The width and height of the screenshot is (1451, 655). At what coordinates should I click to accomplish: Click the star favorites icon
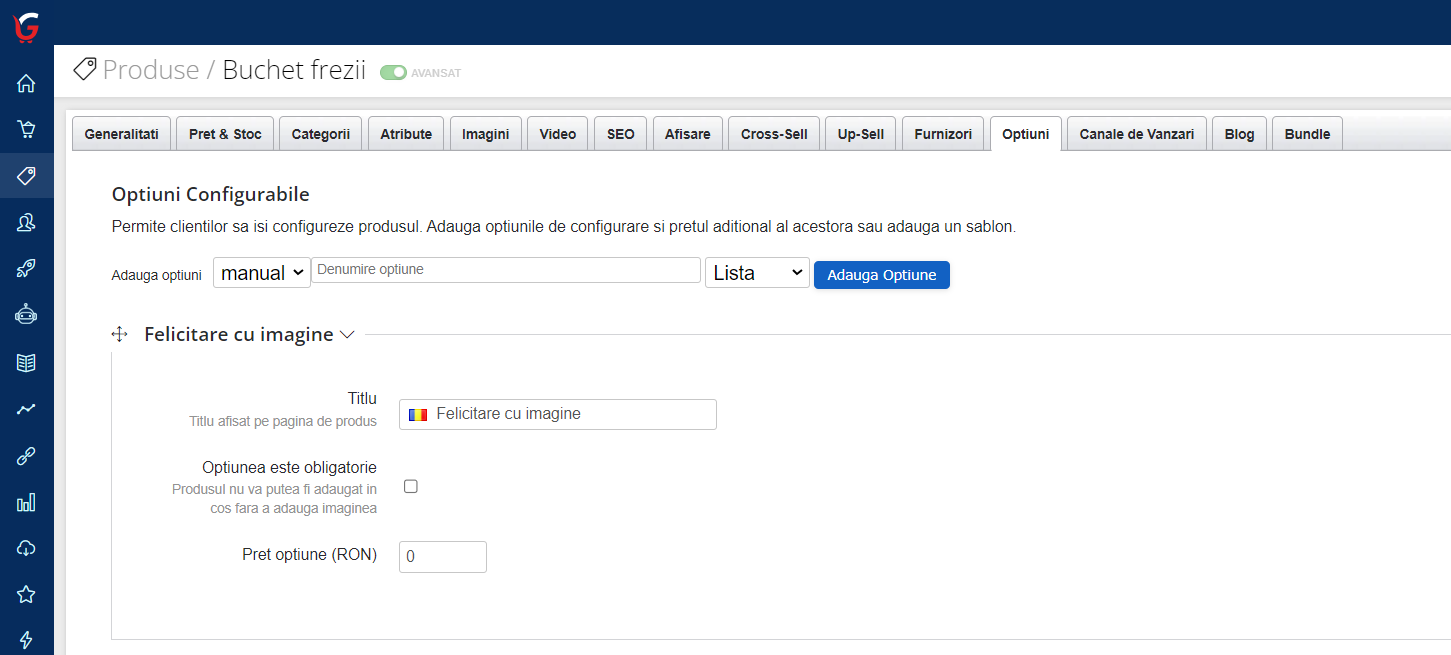pos(26,594)
